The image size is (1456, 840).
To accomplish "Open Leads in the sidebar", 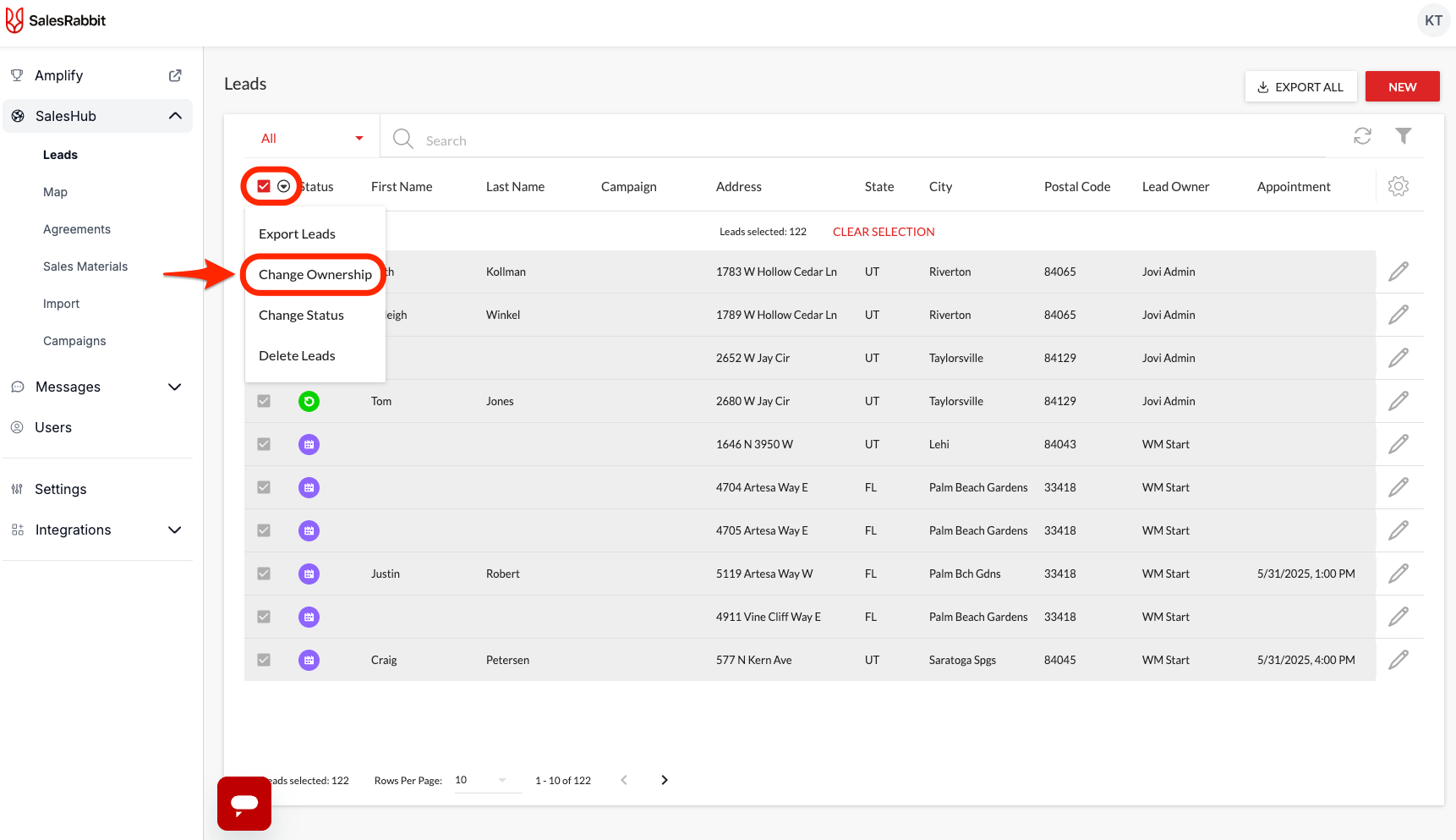I will click(60, 155).
